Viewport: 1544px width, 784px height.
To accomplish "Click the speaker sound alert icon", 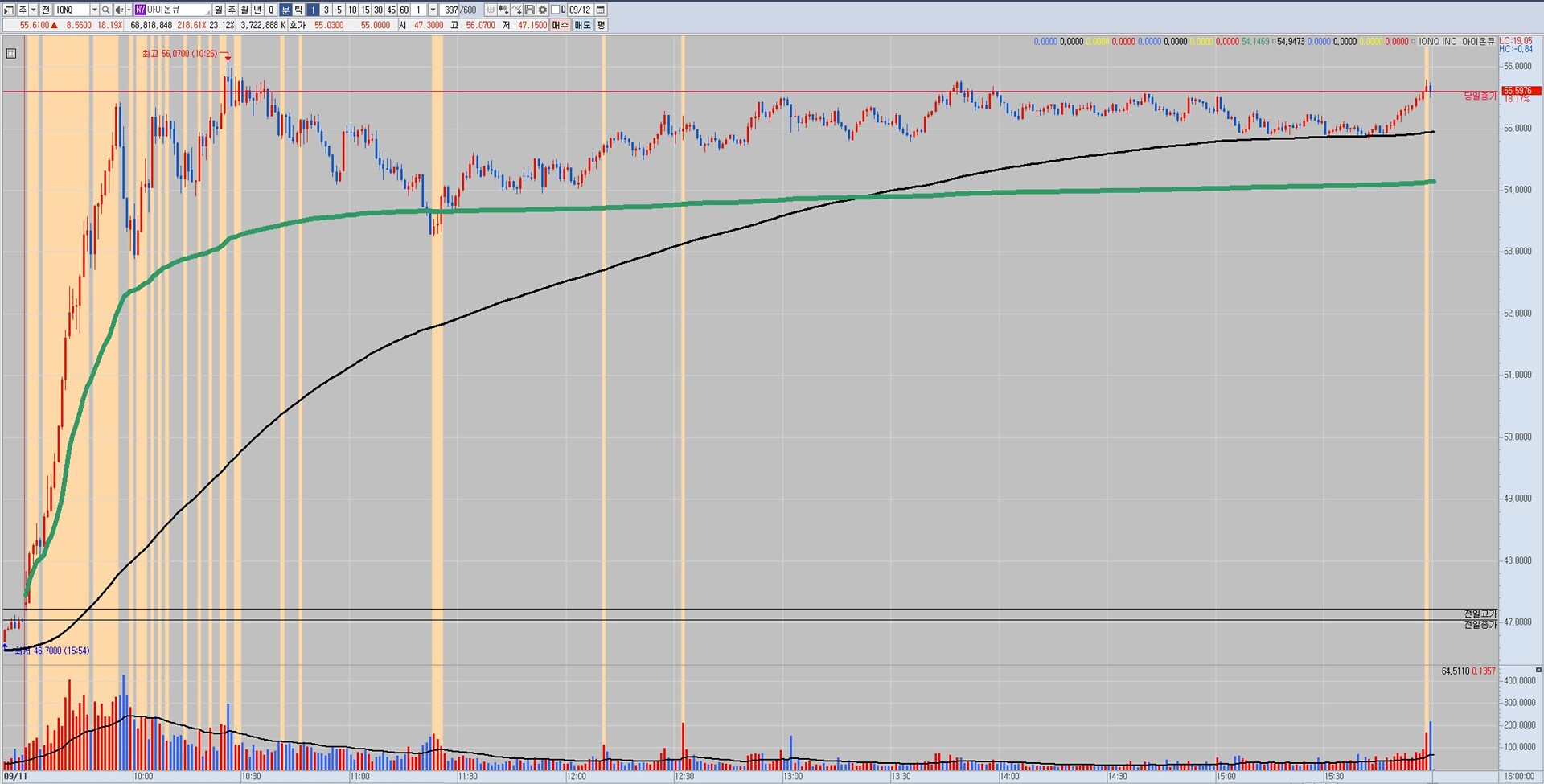I will tap(118, 10).
